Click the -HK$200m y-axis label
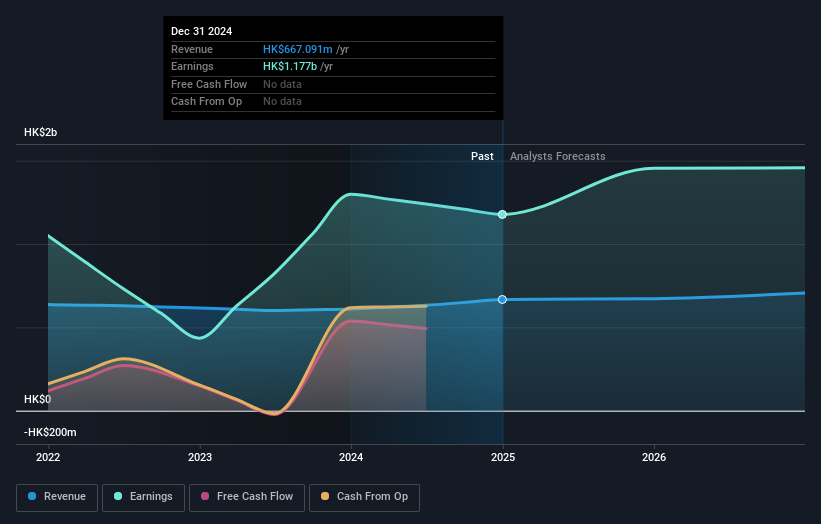Image resolution: width=821 pixels, height=524 pixels. tap(50, 432)
